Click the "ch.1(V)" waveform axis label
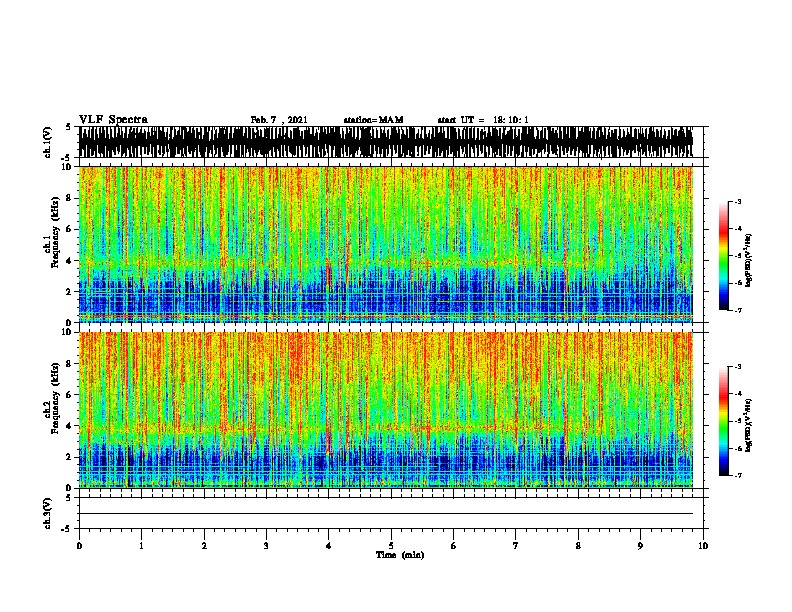Viewport: 792px width, 612px height. (x=47, y=142)
